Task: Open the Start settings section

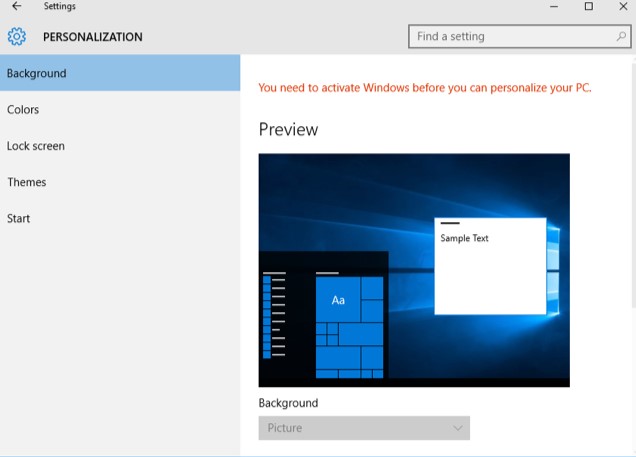Action: pyautogui.click(x=120, y=219)
